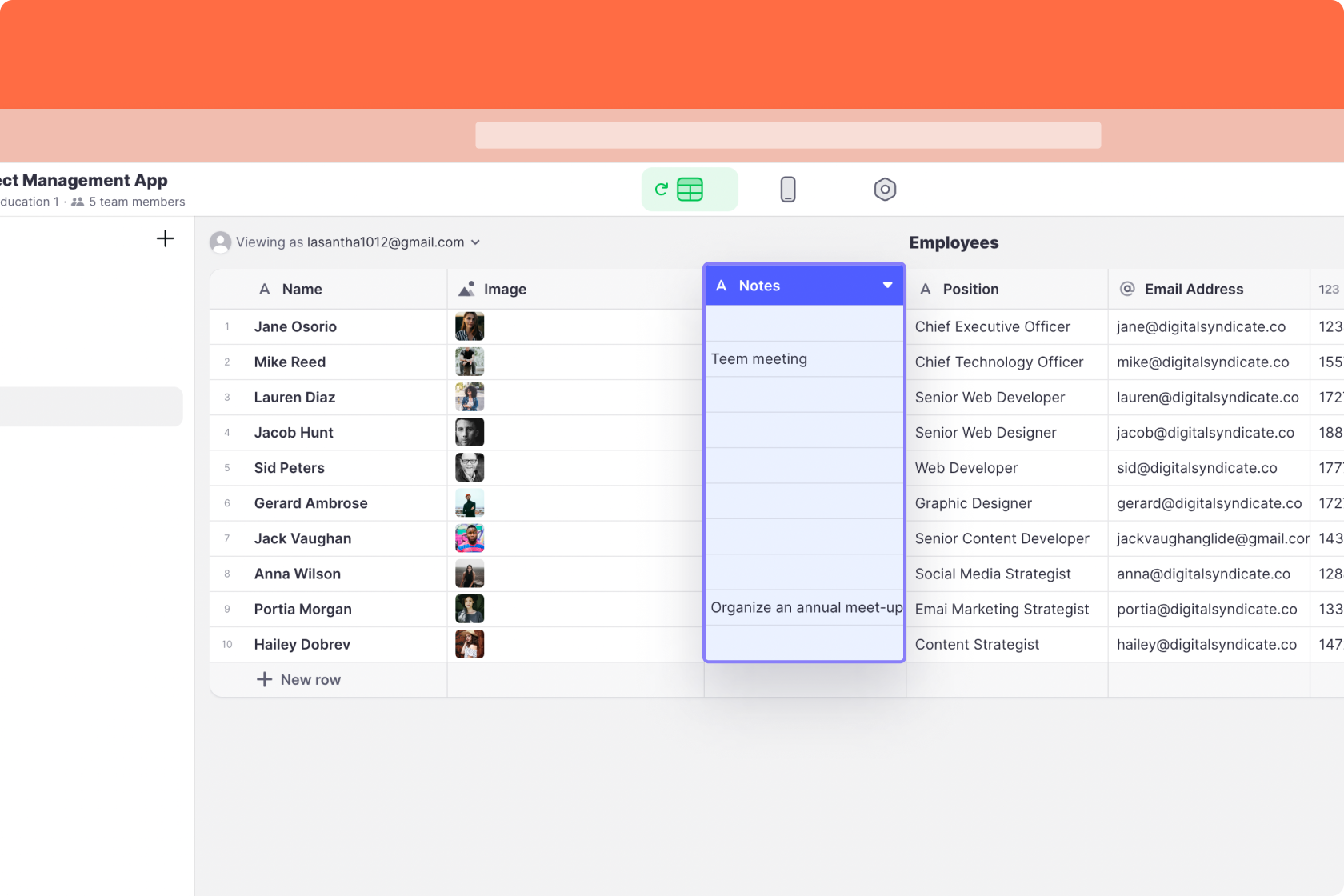Click the text type icon on the Name column

point(265,289)
